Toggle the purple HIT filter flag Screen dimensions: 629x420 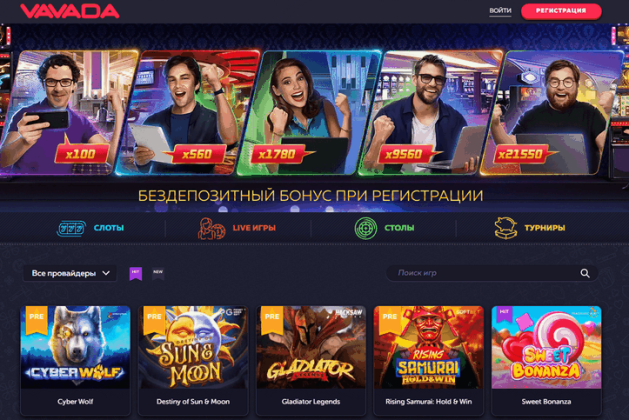click(136, 274)
